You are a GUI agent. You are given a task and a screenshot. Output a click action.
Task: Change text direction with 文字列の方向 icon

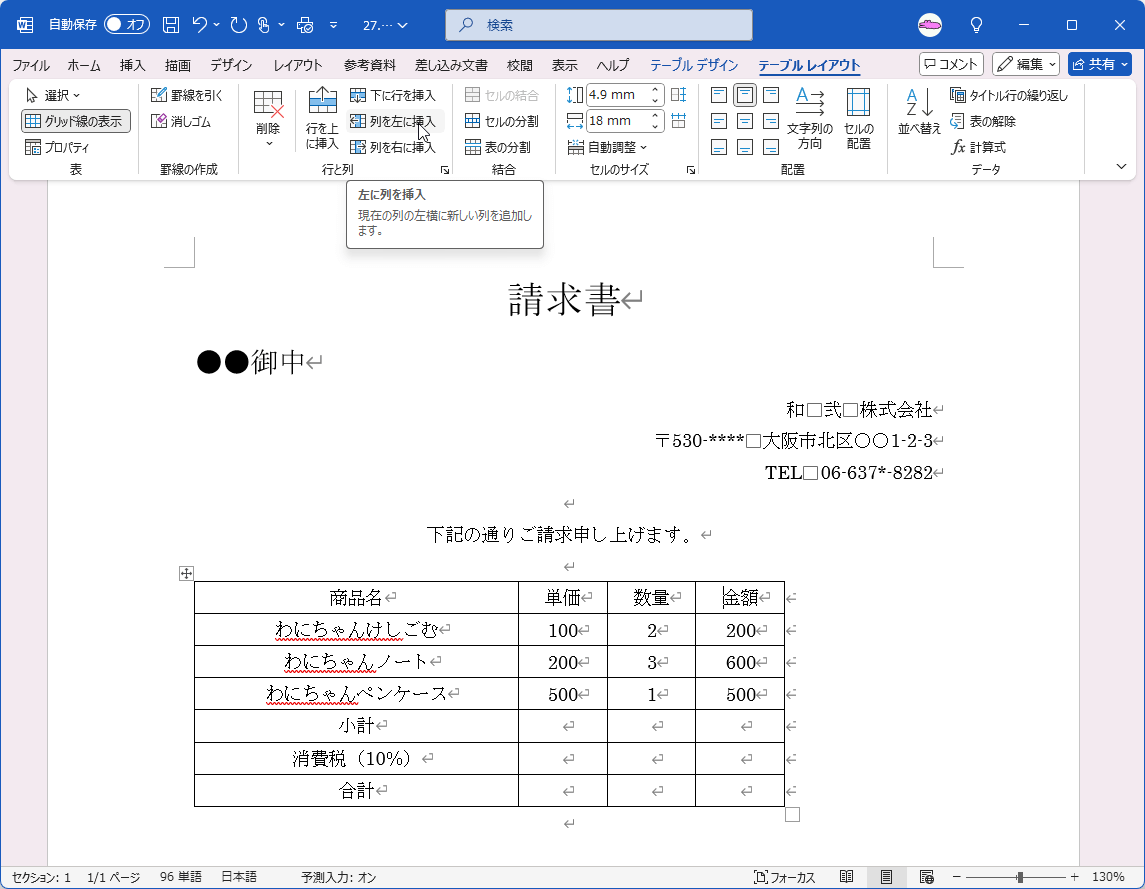[810, 117]
